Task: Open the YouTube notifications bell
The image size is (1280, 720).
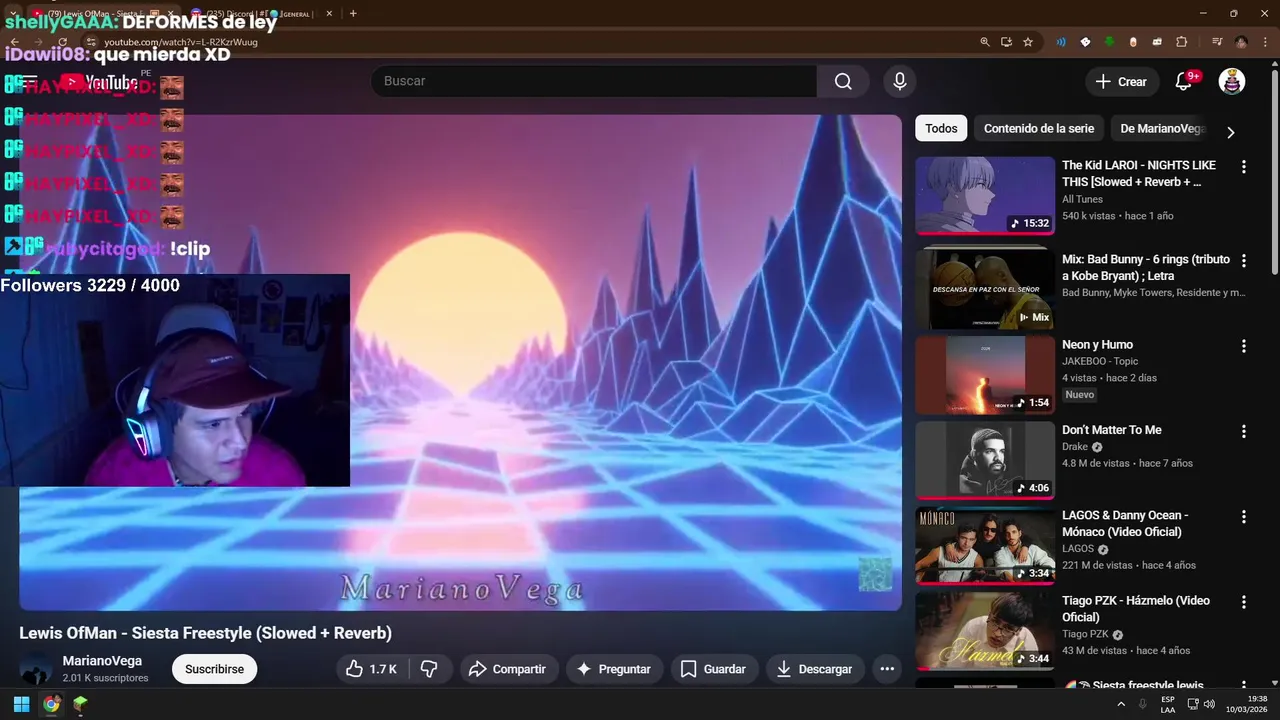Action: click(1183, 82)
